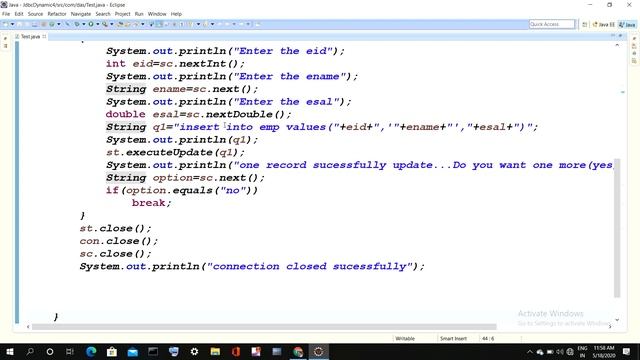640x360 pixels.
Task: Open the Refactor menu
Action: click(57, 14)
